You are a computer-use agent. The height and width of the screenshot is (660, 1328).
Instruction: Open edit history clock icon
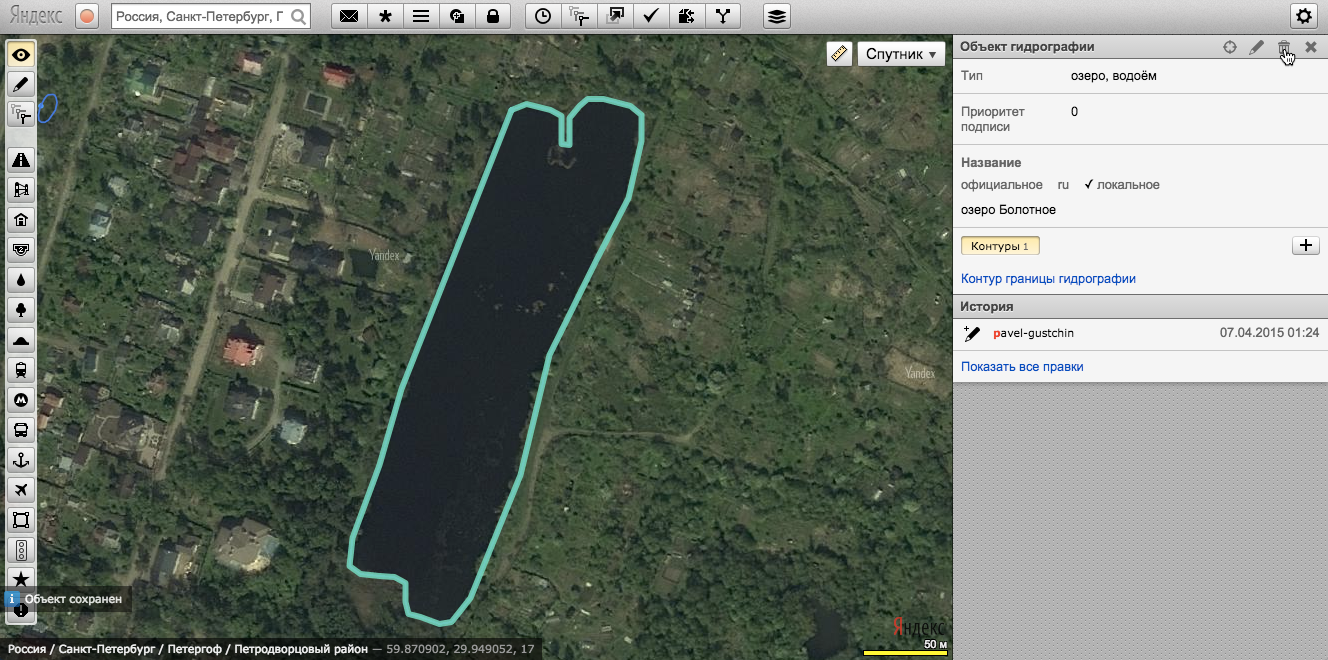542,16
